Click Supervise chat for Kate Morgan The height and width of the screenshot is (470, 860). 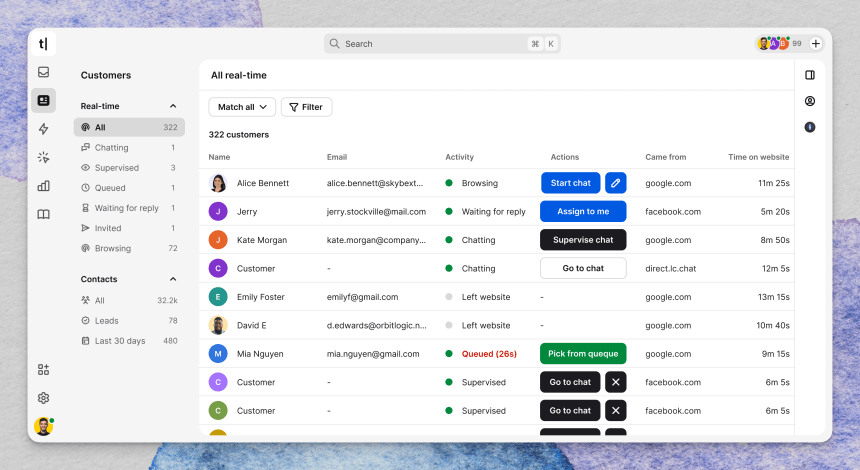pos(583,240)
